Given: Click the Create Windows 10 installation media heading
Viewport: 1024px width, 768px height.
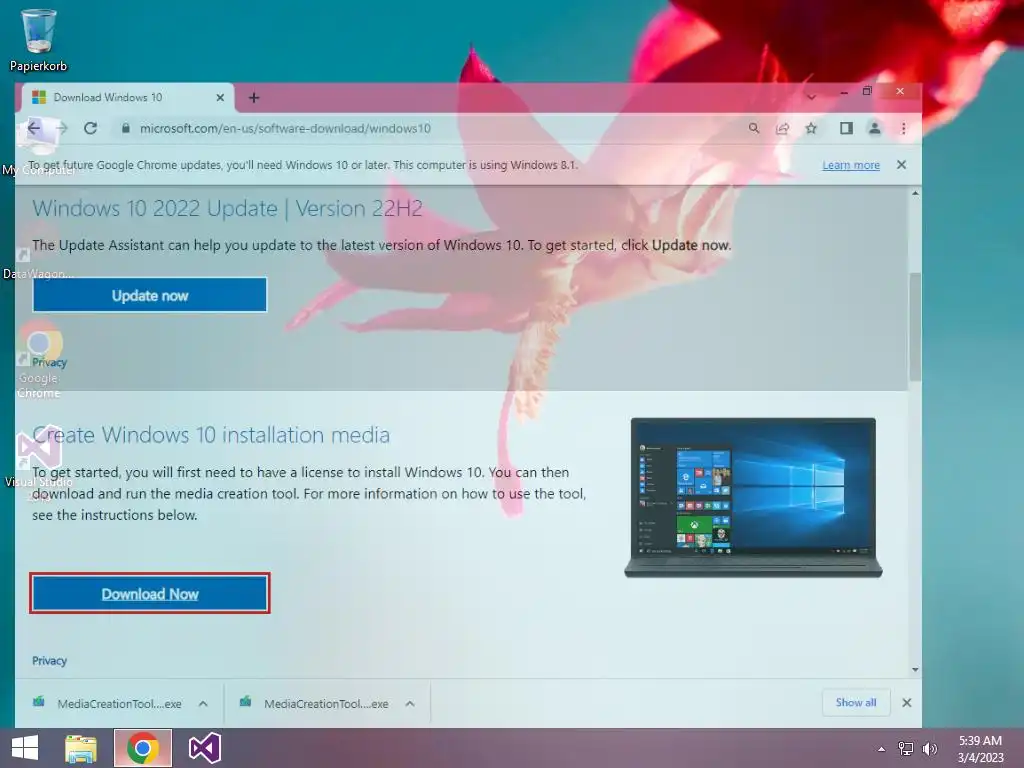Looking at the screenshot, I should 211,434.
